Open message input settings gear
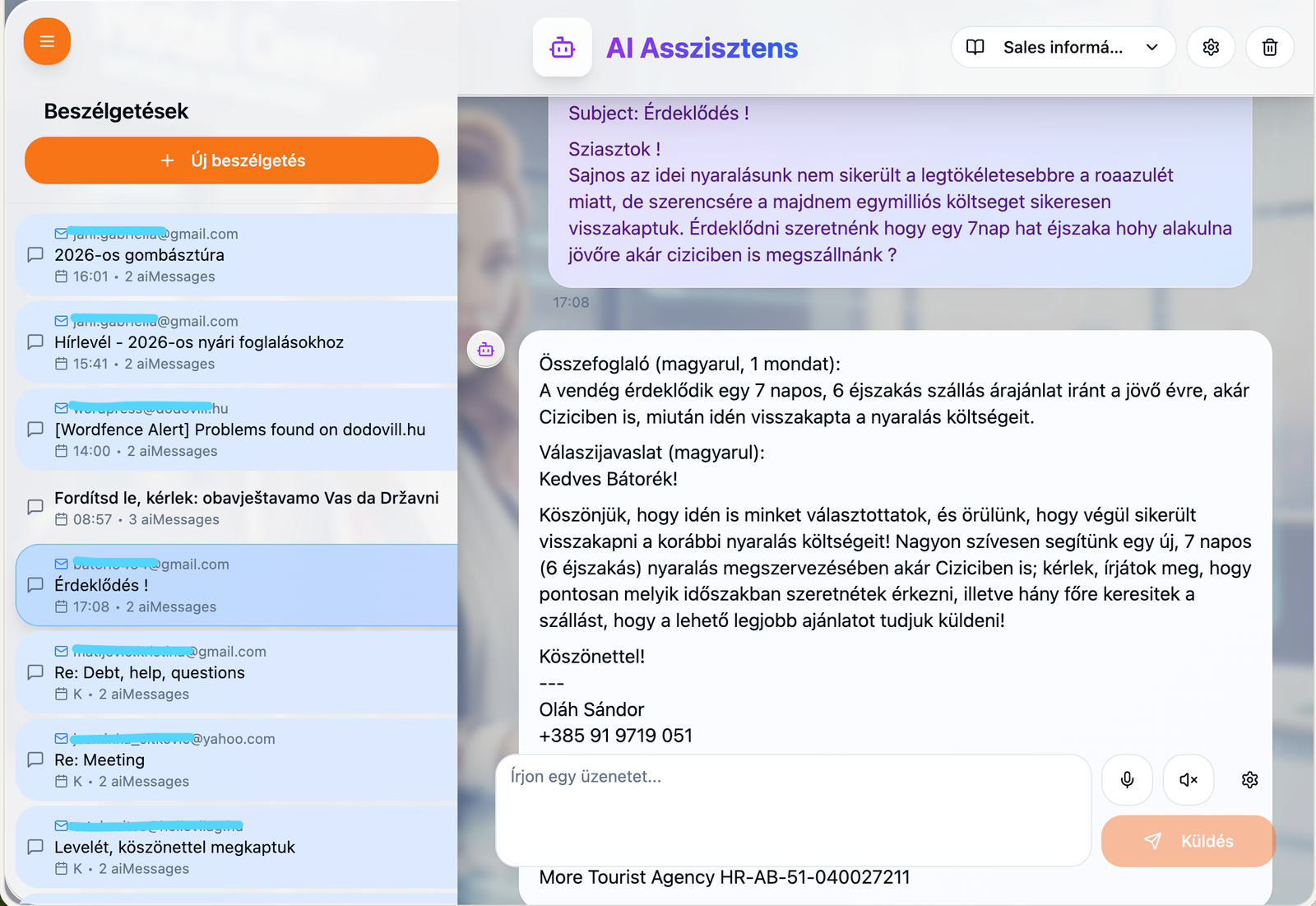This screenshot has width=1316, height=906. coord(1249,779)
